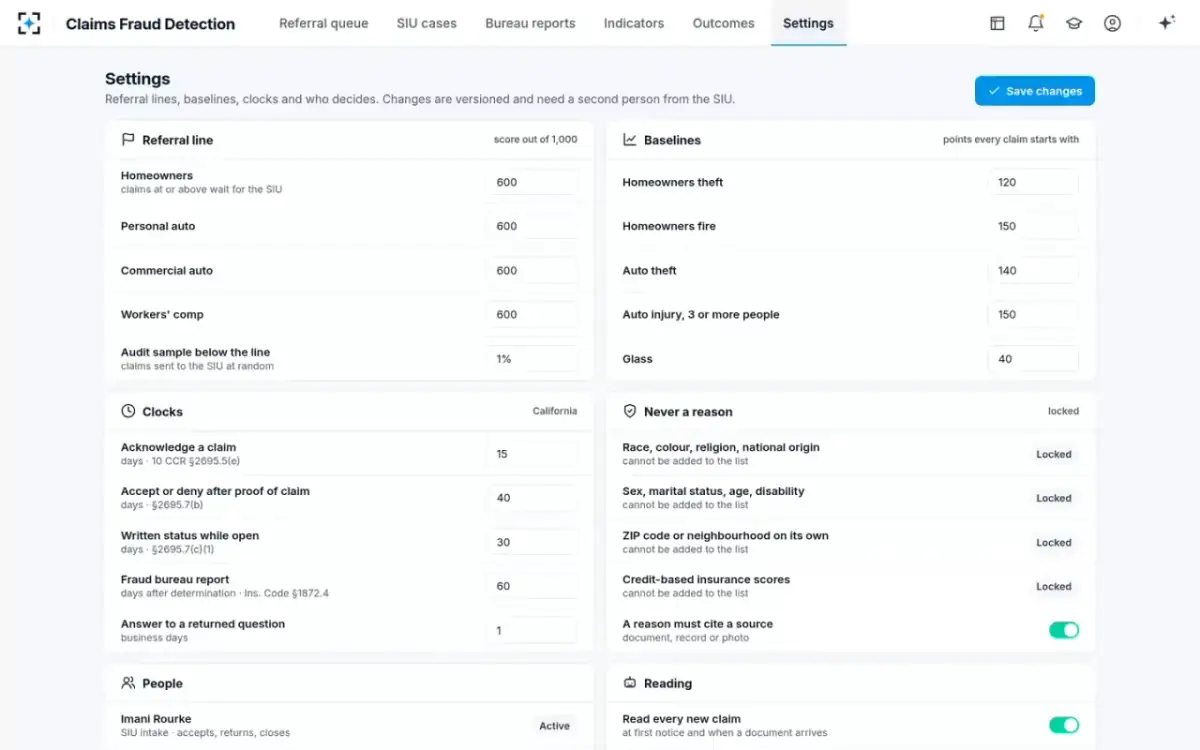Open the user account icon
1200x750 pixels.
(x=1112, y=23)
